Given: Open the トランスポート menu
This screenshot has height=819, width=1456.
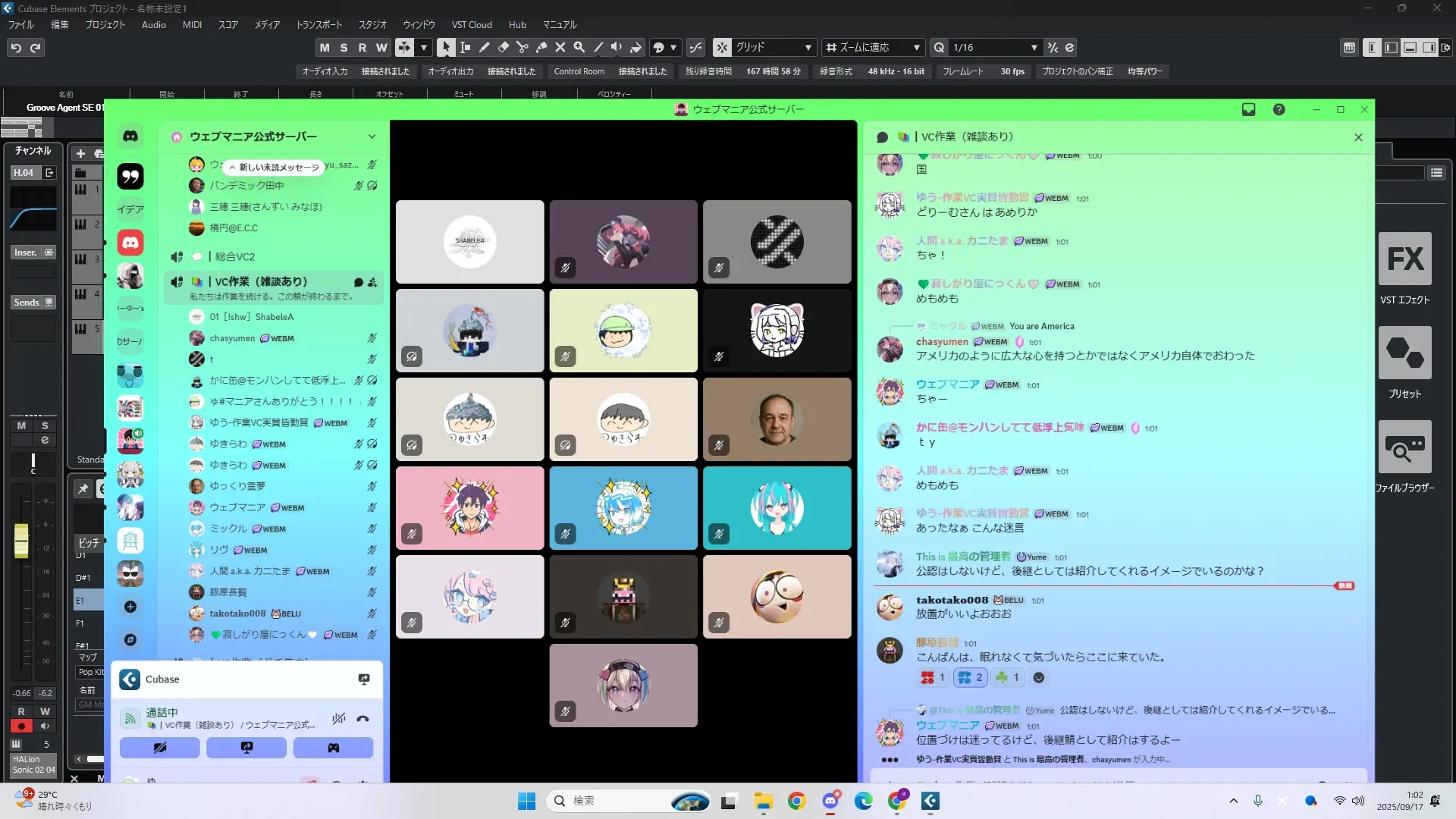Looking at the screenshot, I should pos(318,25).
